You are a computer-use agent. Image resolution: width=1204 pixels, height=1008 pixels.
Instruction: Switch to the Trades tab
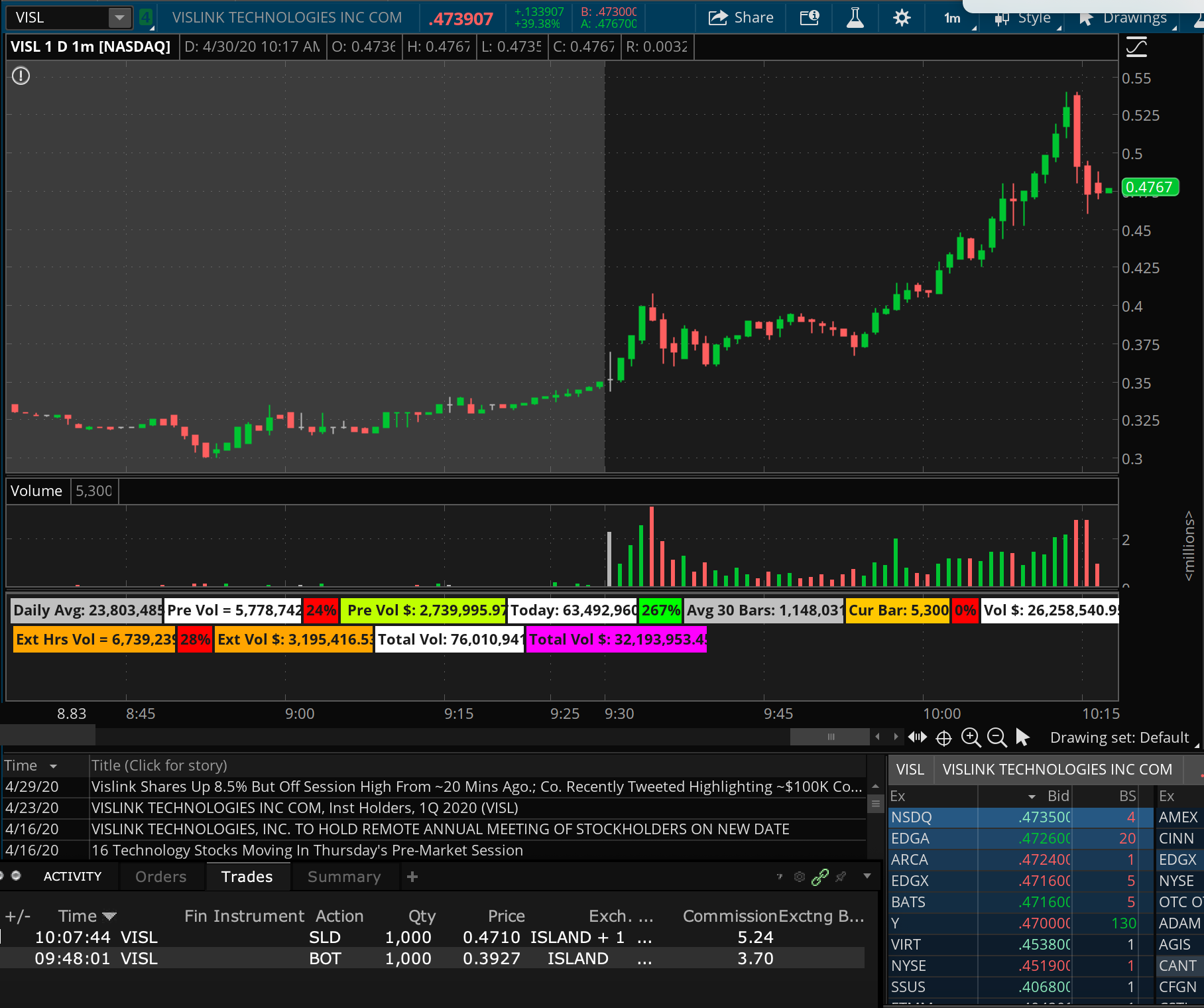[x=247, y=877]
